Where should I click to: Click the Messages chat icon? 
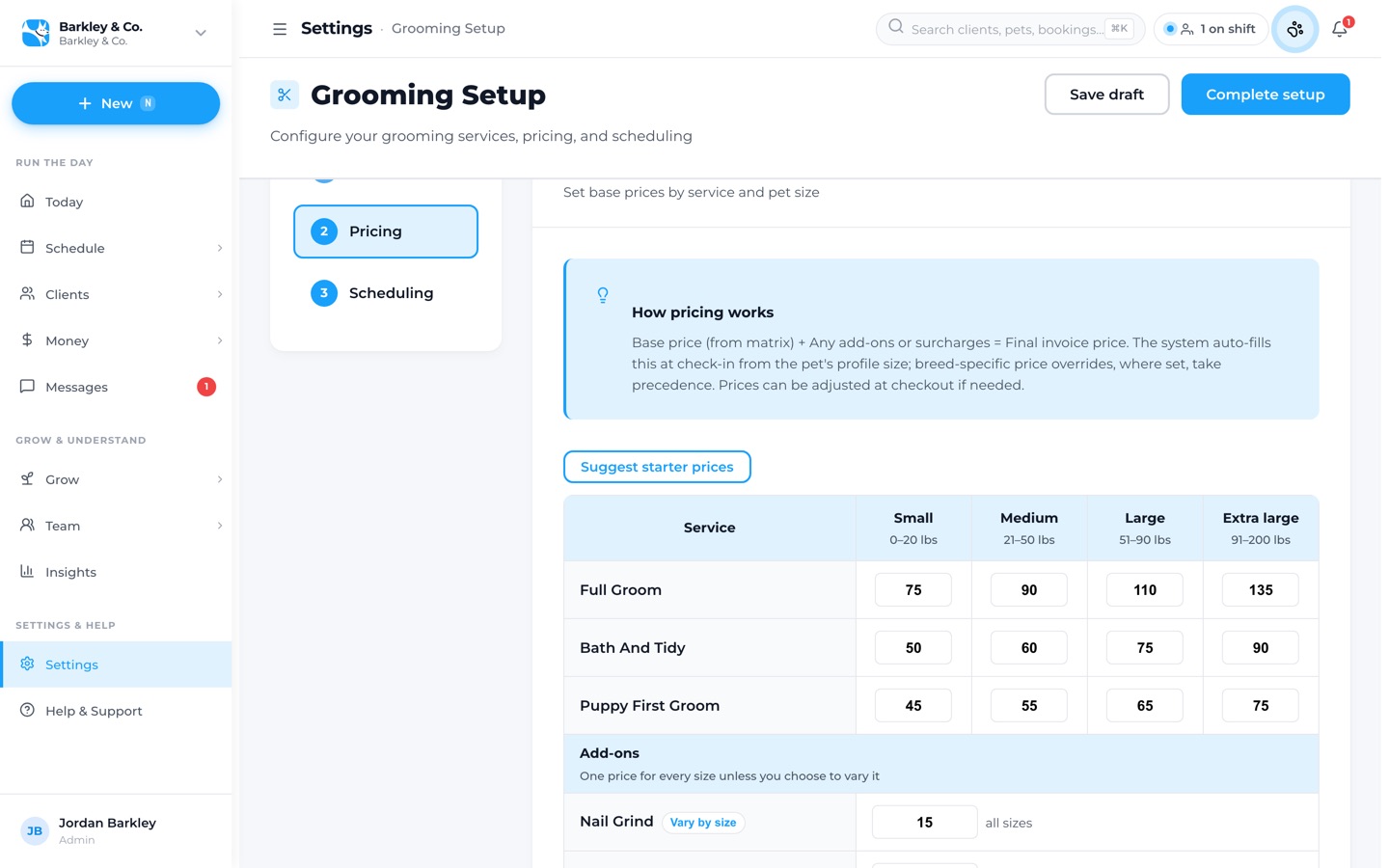coord(27,387)
